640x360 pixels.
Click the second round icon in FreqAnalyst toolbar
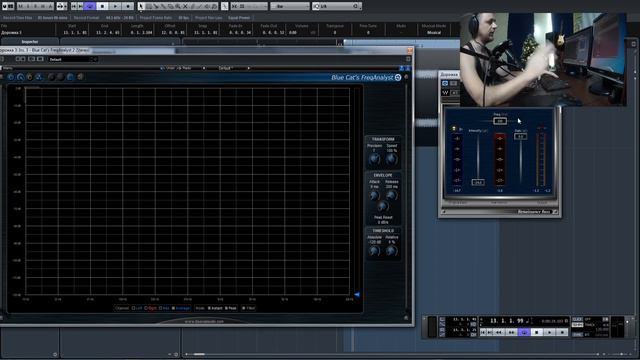[20, 77]
